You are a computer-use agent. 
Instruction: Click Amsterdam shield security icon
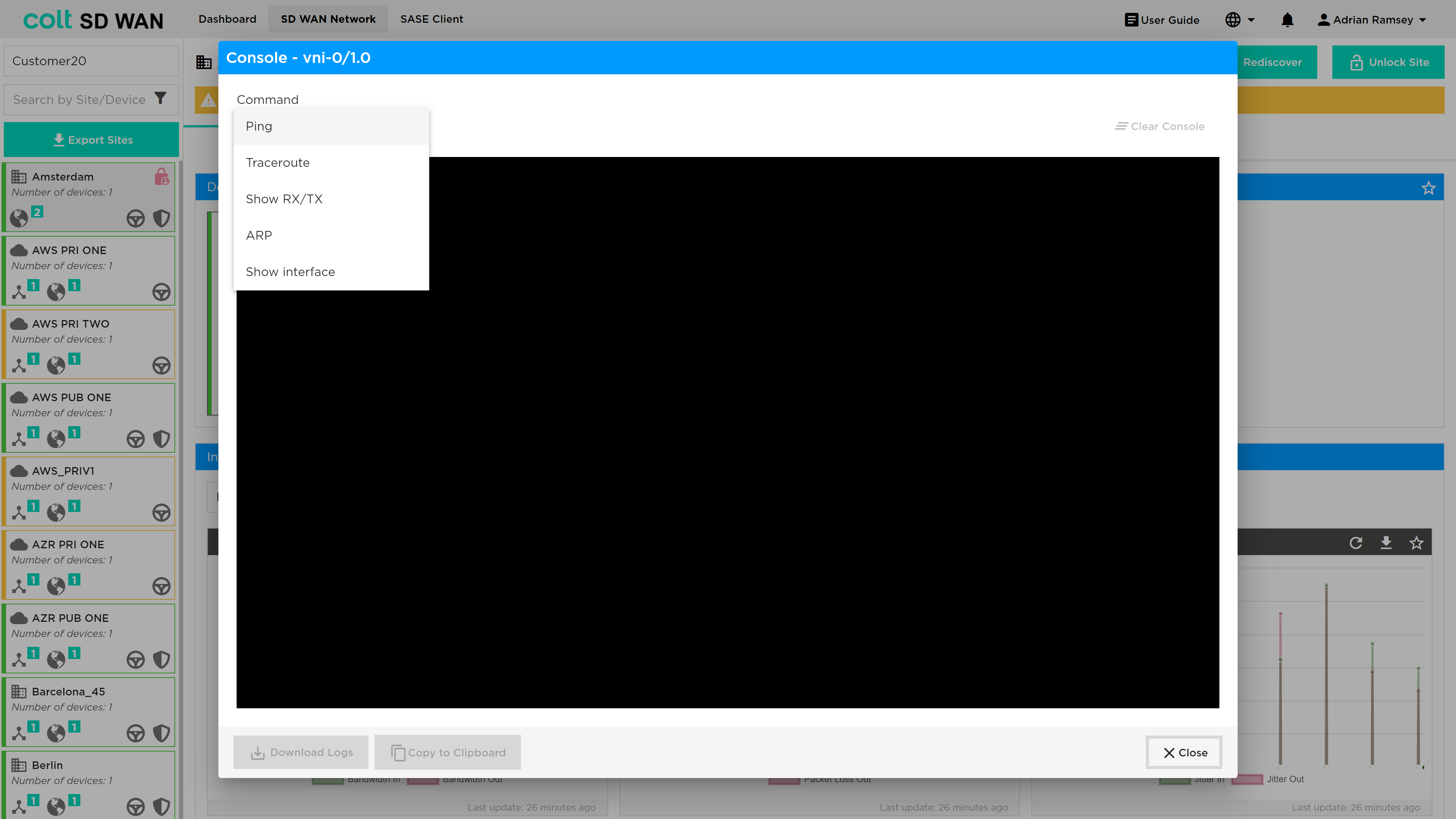[x=162, y=218]
